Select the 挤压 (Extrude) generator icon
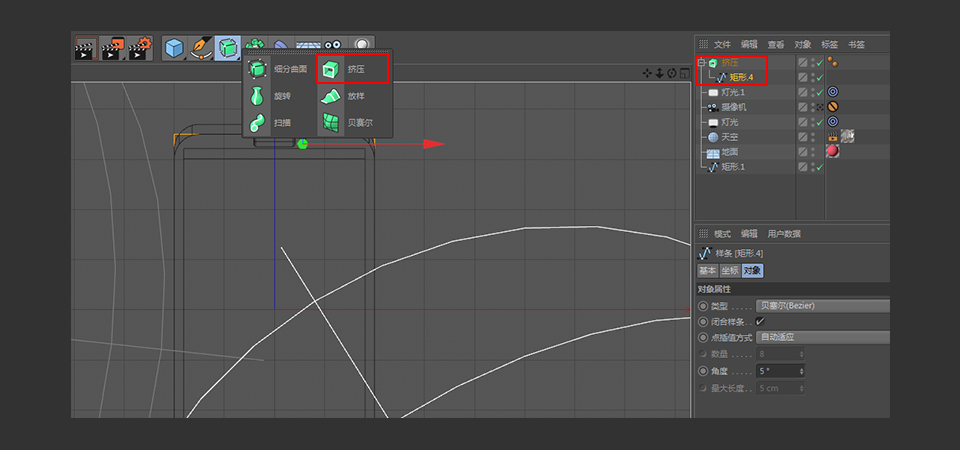The height and width of the screenshot is (450, 960). click(x=329, y=70)
